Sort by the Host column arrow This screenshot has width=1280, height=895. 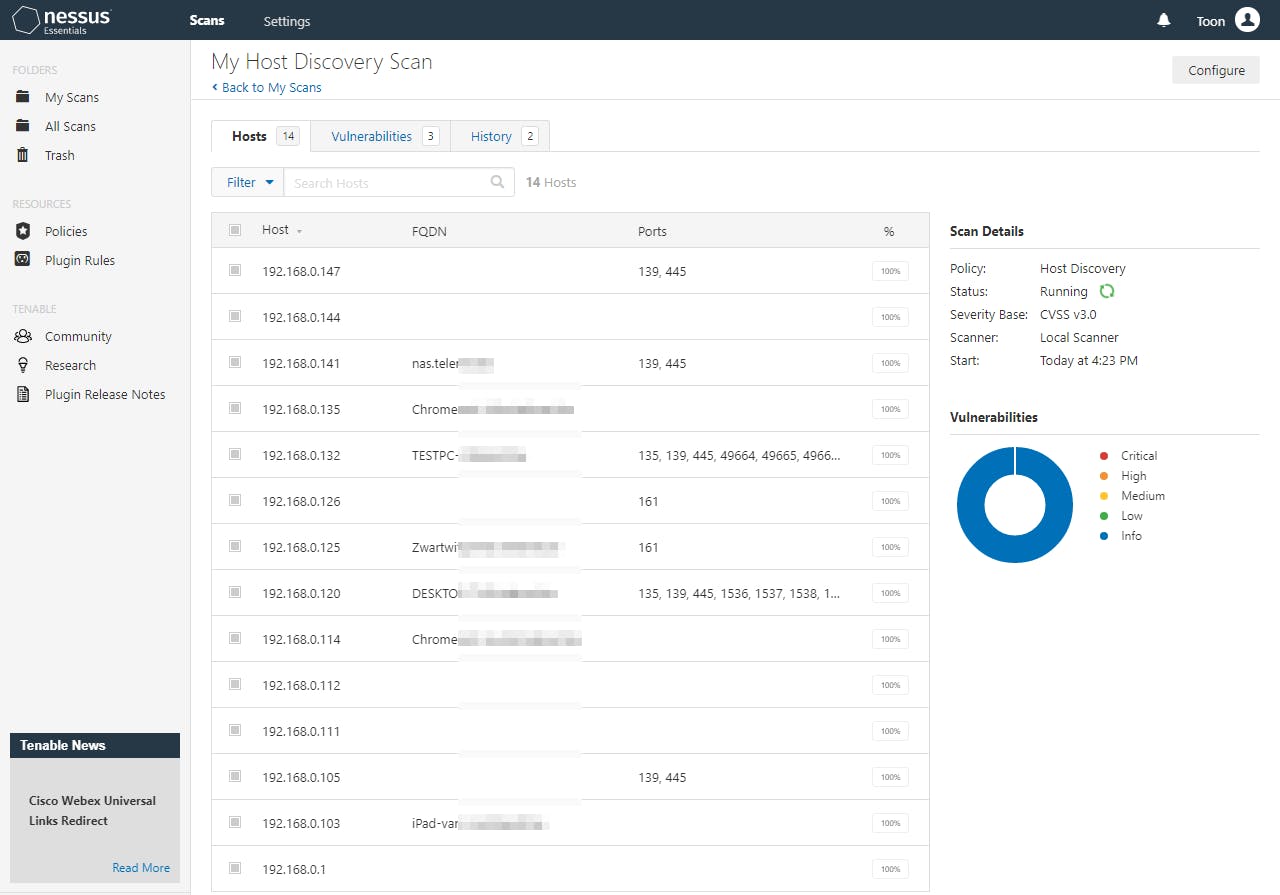pyautogui.click(x=299, y=231)
